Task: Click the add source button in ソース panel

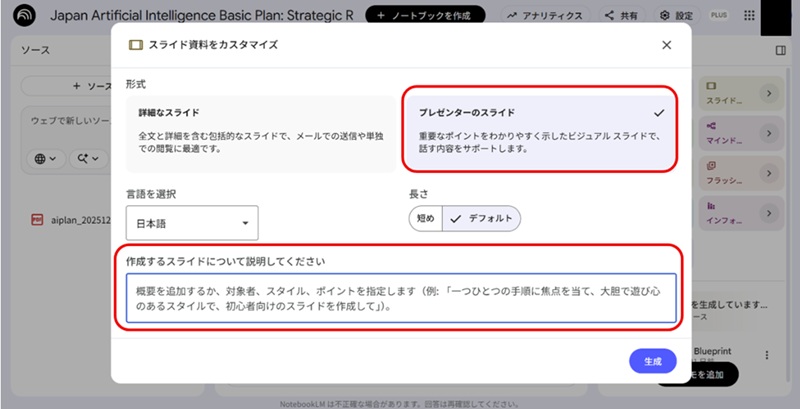Action: click(x=66, y=86)
